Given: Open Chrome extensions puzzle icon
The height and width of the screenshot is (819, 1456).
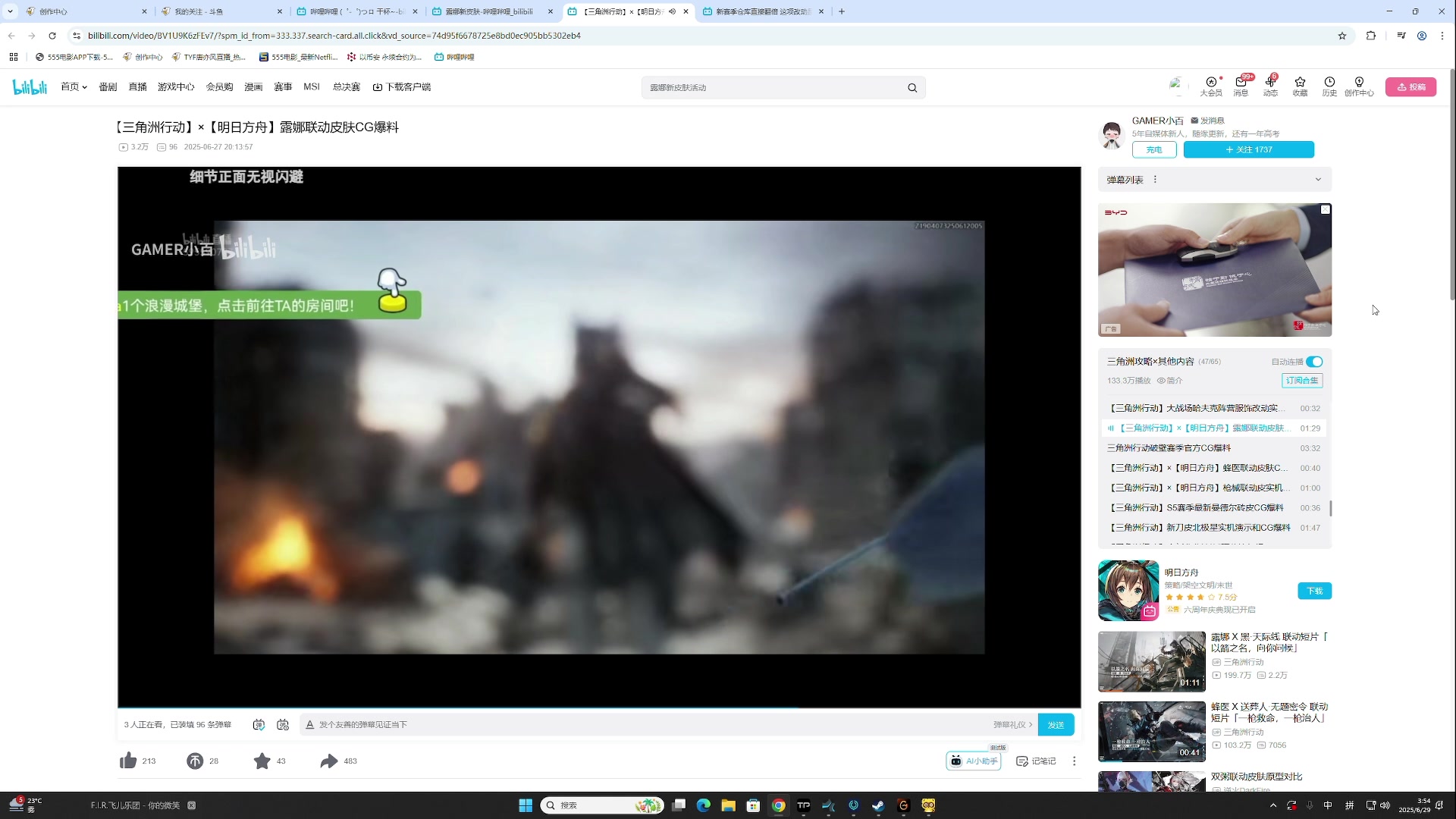Looking at the screenshot, I should [x=1370, y=36].
